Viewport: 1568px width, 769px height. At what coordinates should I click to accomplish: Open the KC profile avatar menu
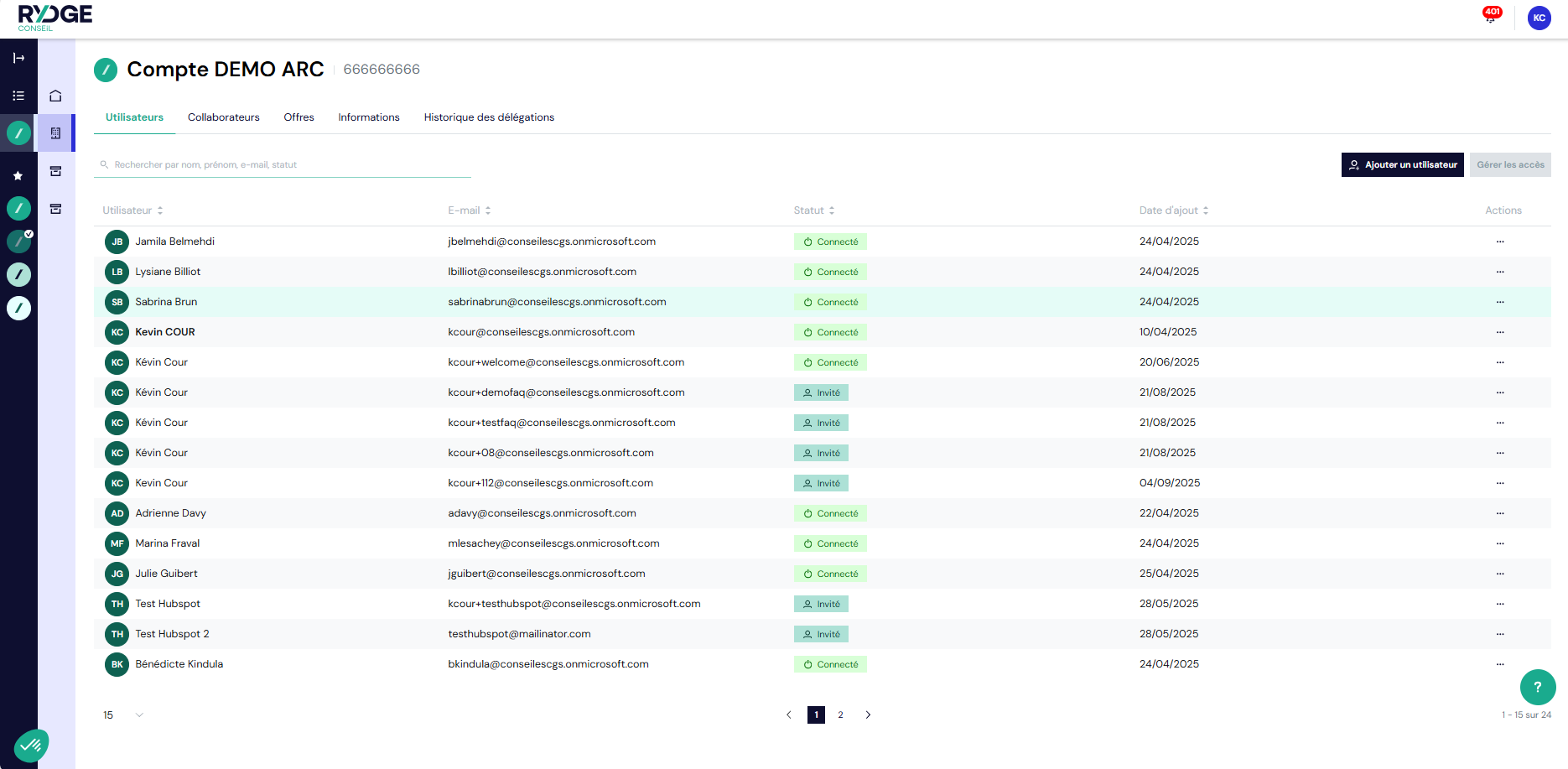[x=1539, y=18]
